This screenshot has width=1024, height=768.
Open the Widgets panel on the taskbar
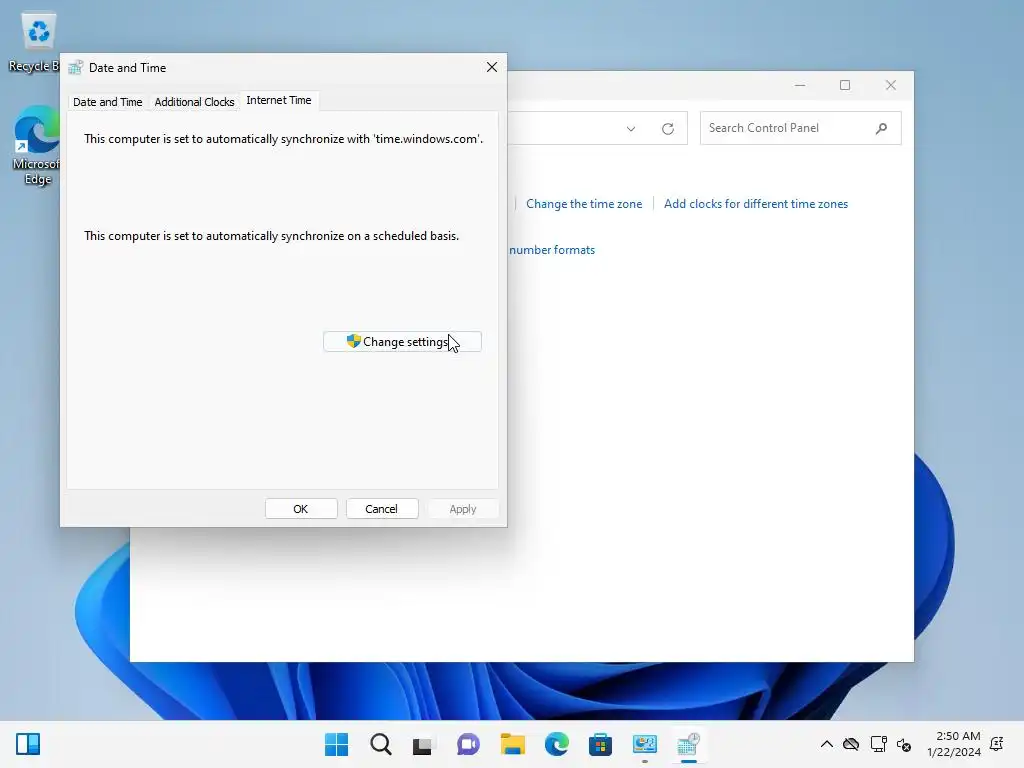[x=28, y=744]
